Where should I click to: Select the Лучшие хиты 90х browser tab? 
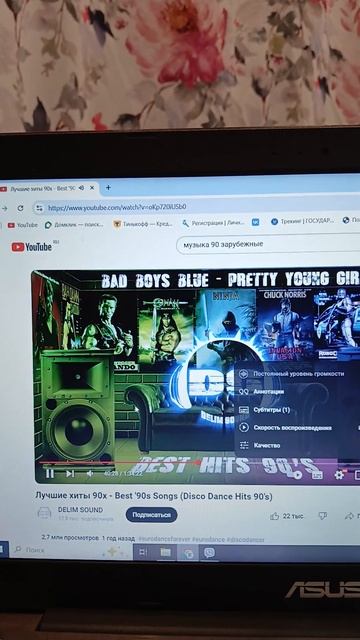[48, 188]
